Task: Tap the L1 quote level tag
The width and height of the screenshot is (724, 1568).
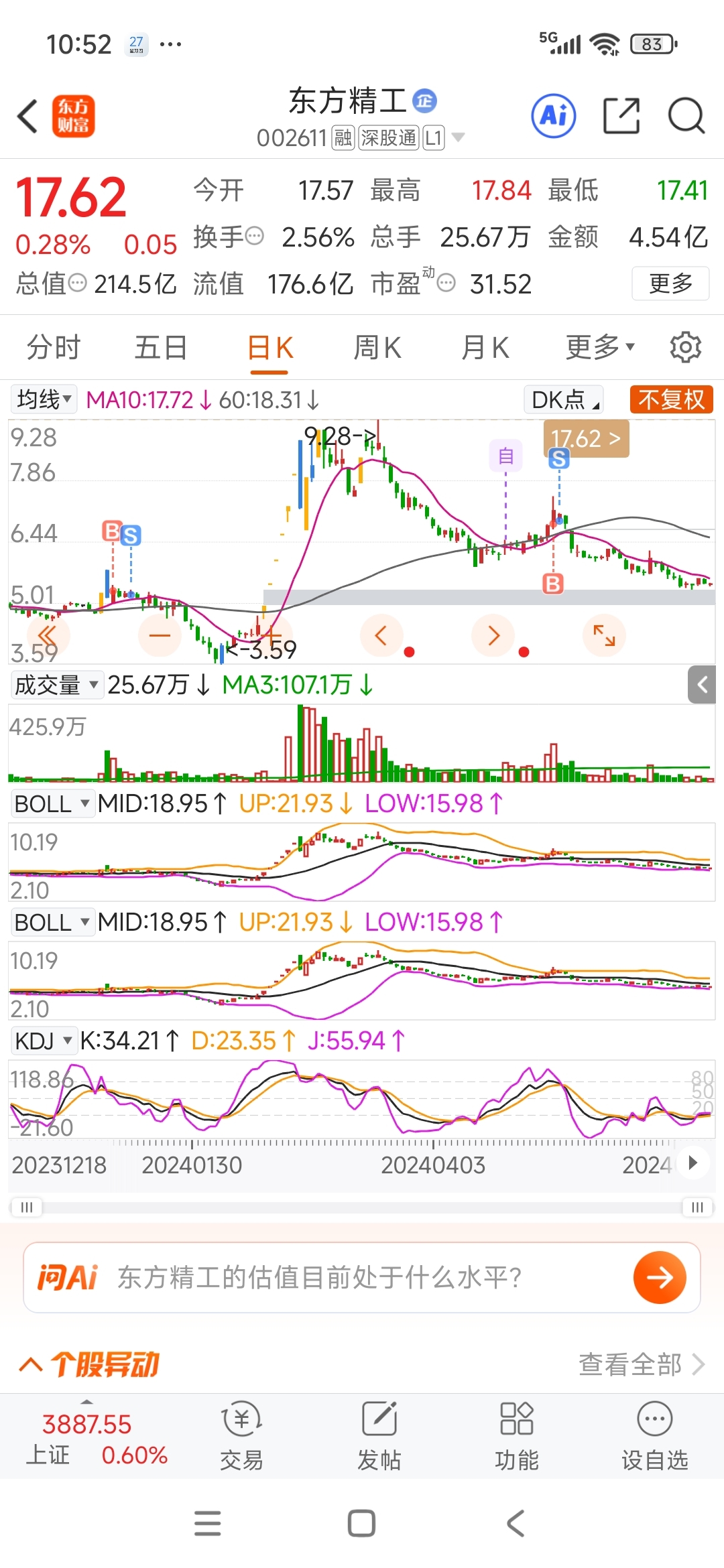Action: pyautogui.click(x=434, y=138)
